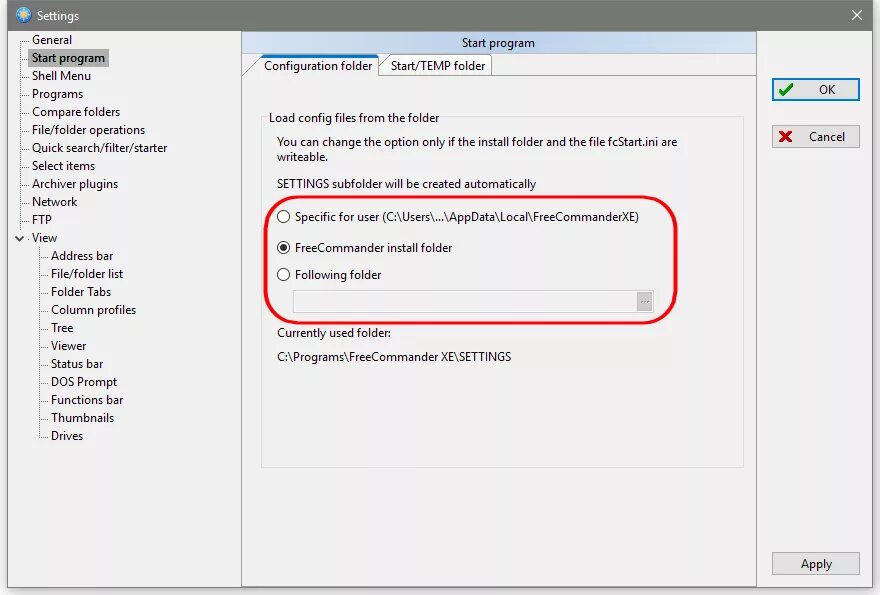This screenshot has height=595, width=880.
Task: Click the Apply button
Action: point(815,564)
